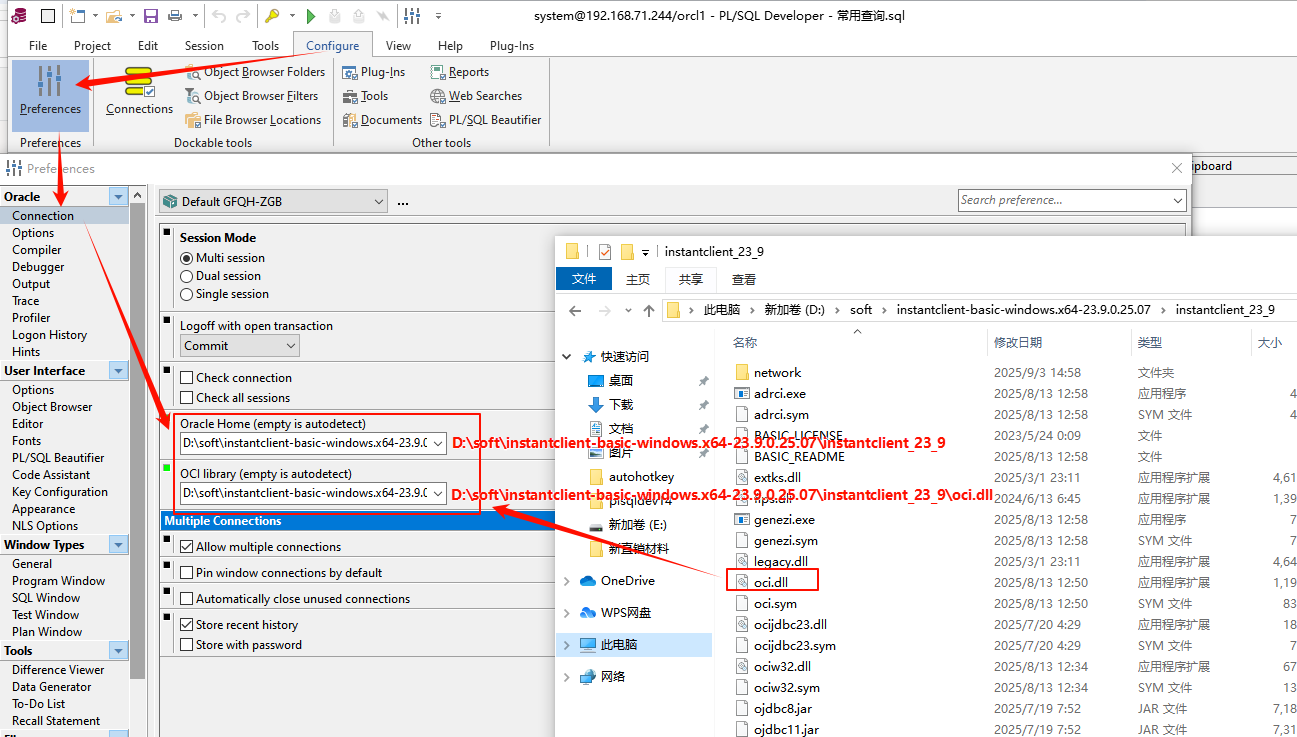
Task: Open Object Browser Folders tool
Action: (x=255, y=72)
